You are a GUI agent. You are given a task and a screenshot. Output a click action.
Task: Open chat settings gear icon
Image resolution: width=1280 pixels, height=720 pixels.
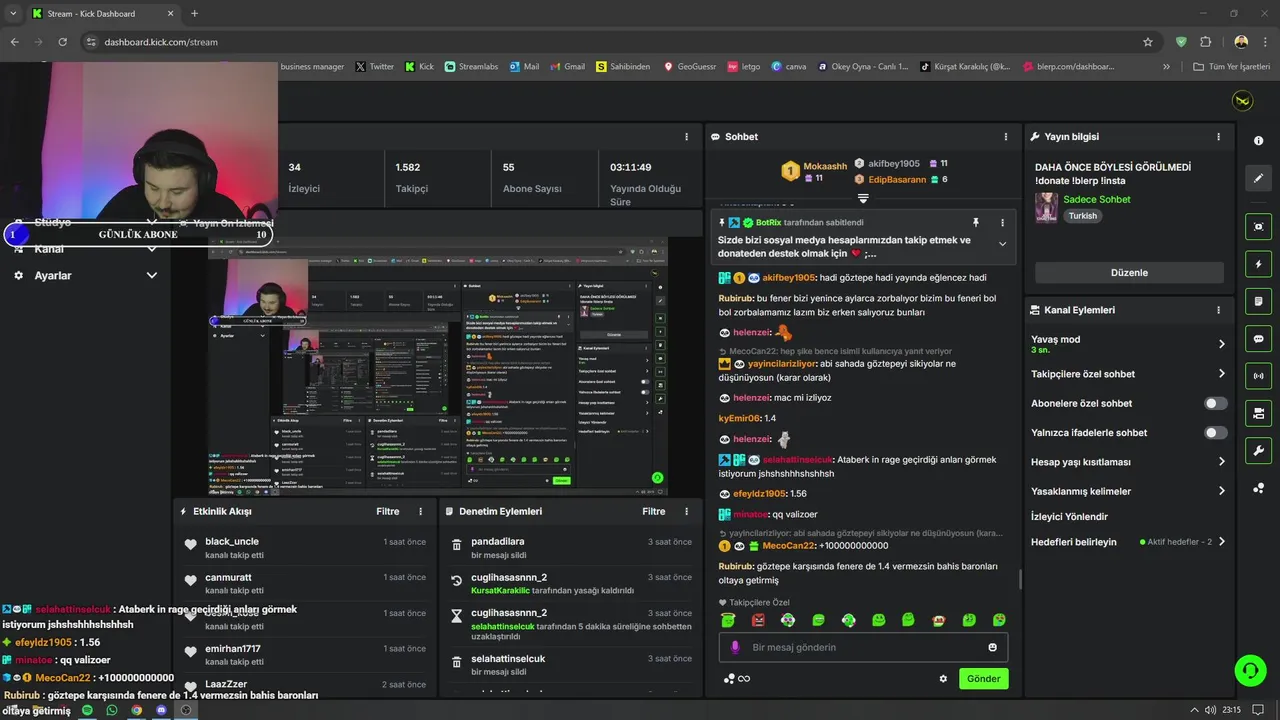(942, 679)
